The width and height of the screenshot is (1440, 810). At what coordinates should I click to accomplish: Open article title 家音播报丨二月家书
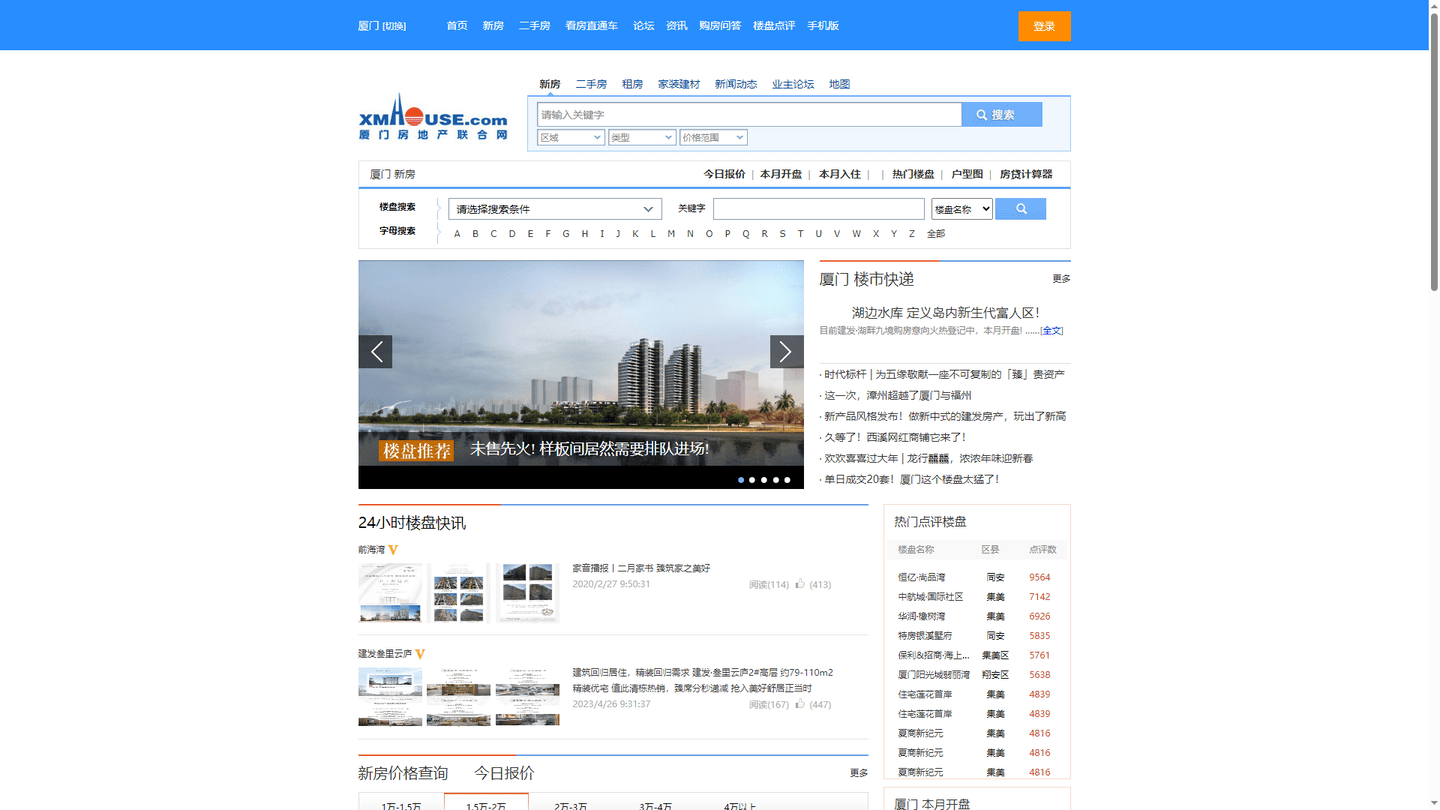[641, 568]
